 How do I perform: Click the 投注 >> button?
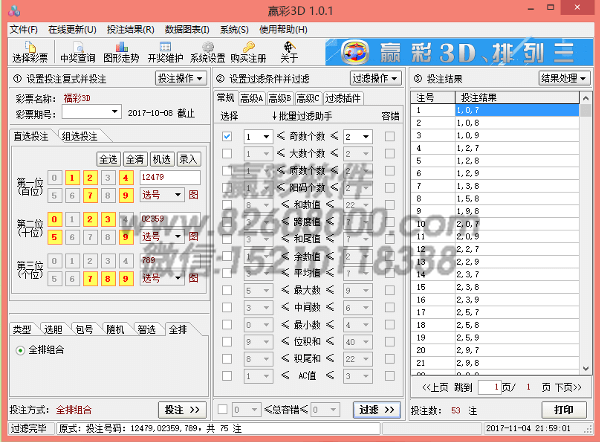(x=182, y=410)
